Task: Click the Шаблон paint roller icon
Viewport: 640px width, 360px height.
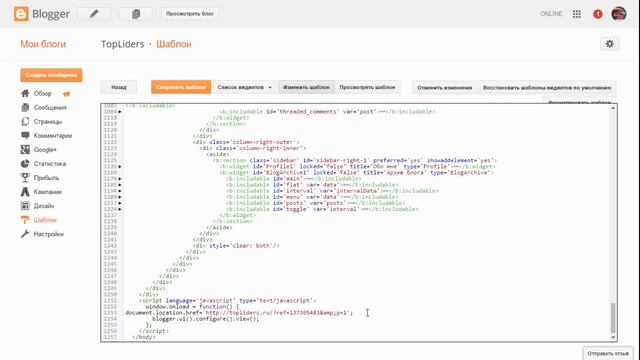Action: tap(25, 220)
